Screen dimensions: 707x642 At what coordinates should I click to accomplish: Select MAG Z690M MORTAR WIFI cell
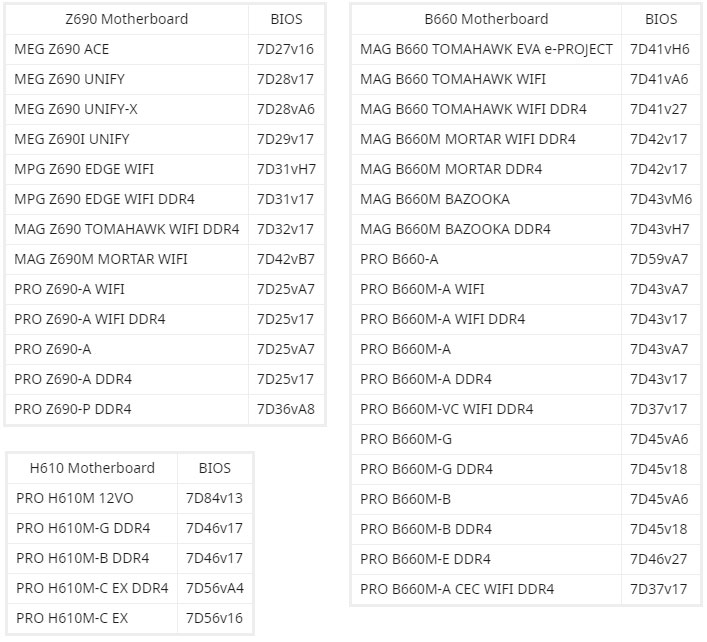[x=101, y=259]
